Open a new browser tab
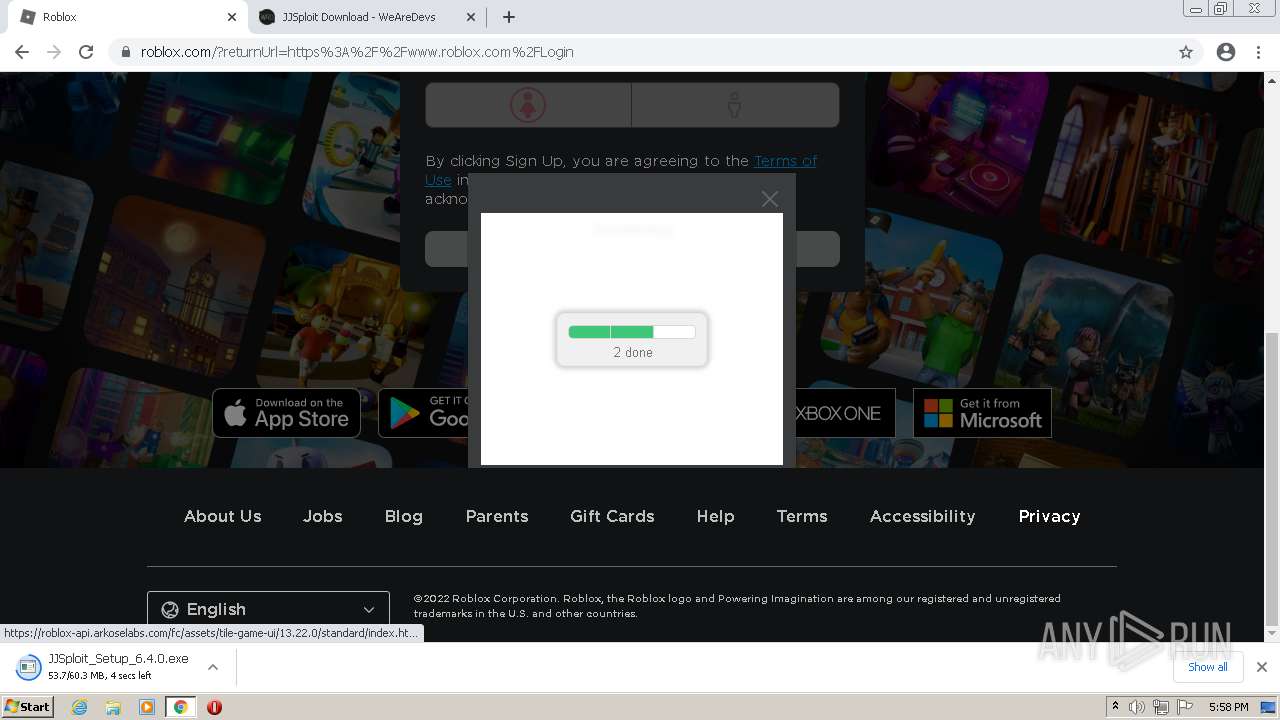The image size is (1280, 720). 509,17
